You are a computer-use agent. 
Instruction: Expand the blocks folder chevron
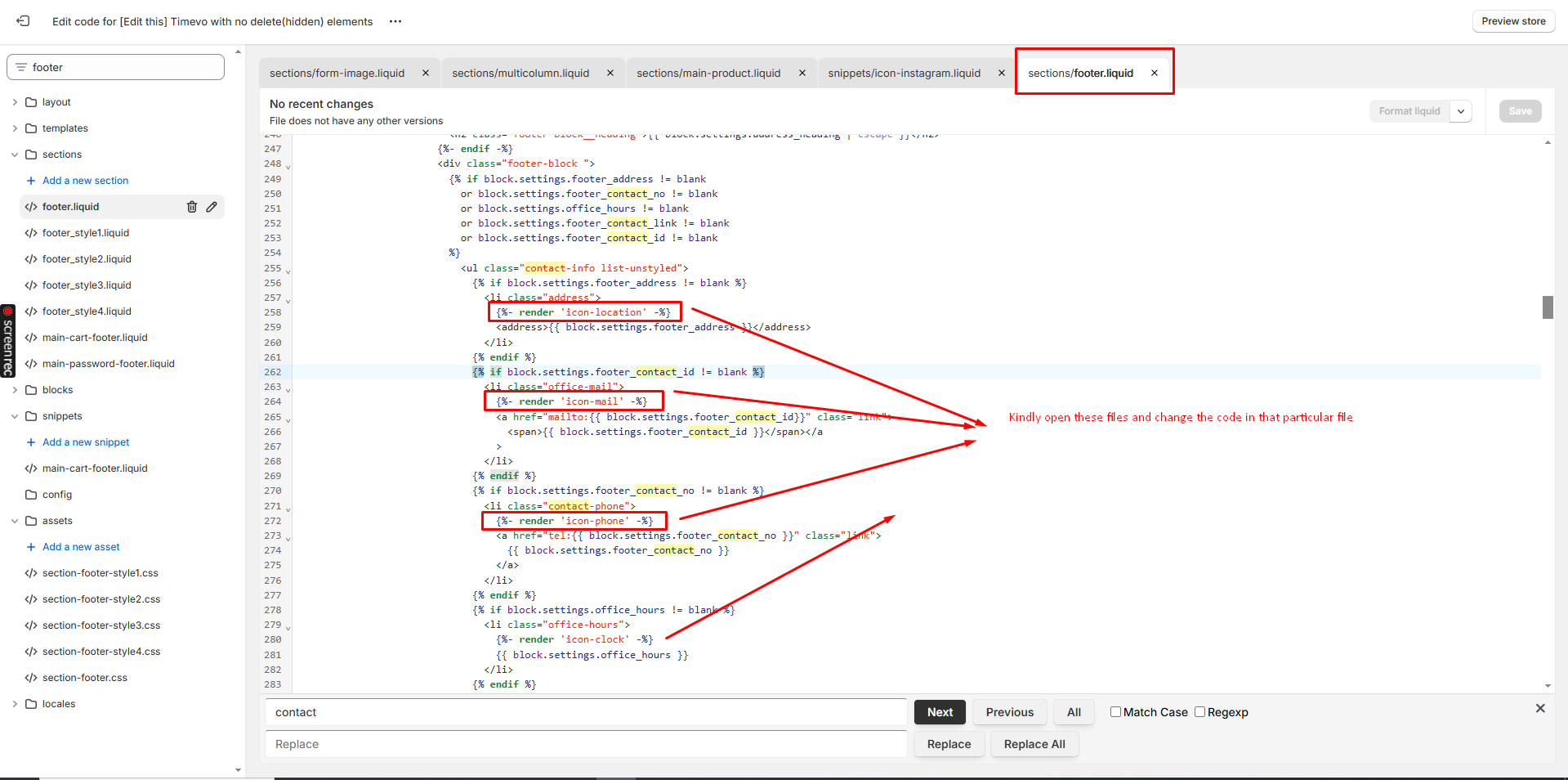pyautogui.click(x=15, y=390)
